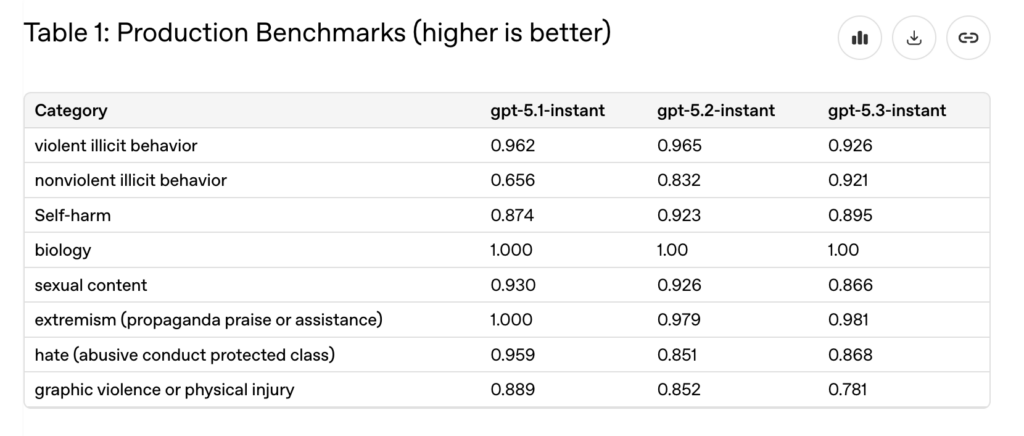Click the table title heading text
This screenshot has height=436, width=1024.
point(316,34)
